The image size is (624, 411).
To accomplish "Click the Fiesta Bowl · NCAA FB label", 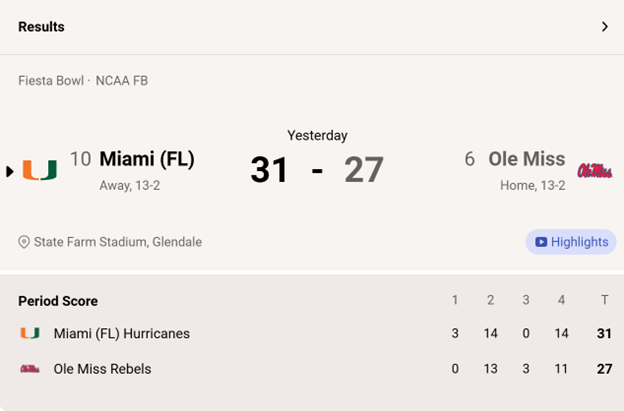I will tap(83, 80).
